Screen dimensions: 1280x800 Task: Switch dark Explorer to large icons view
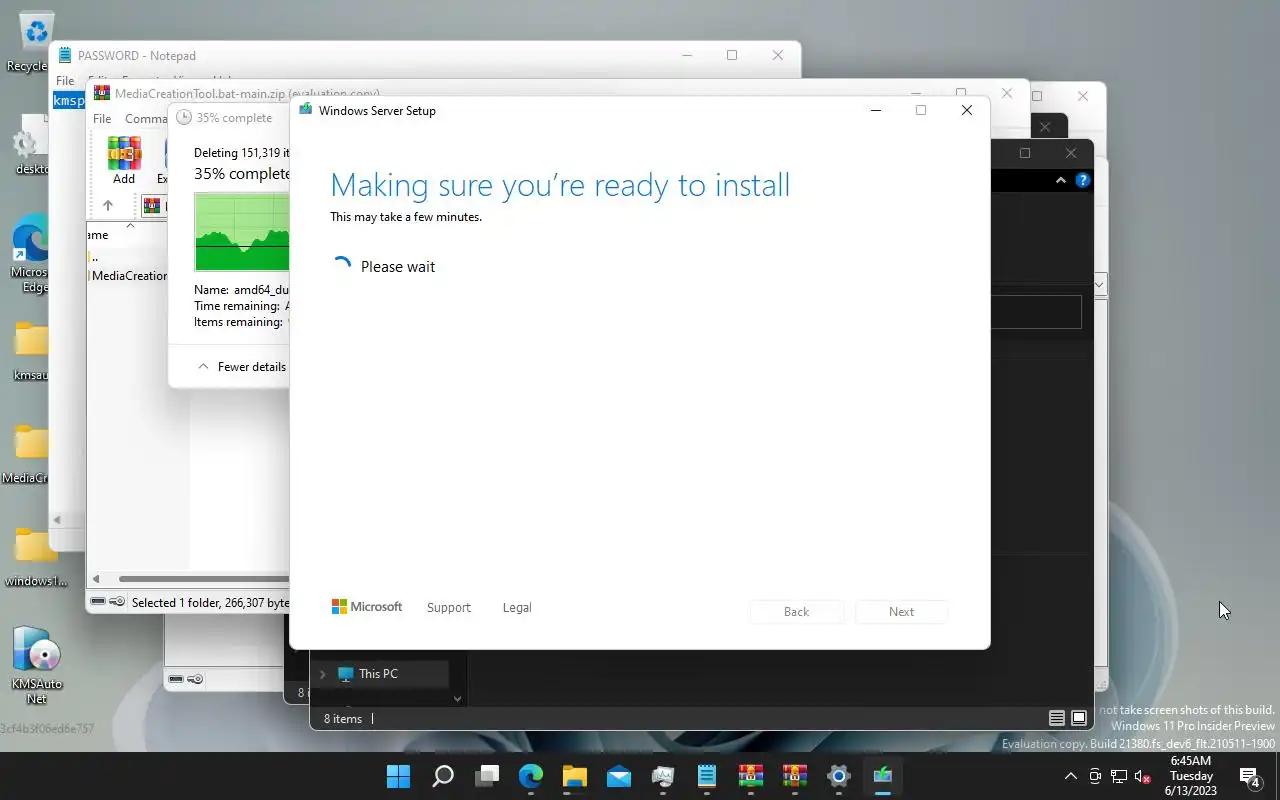(1079, 718)
